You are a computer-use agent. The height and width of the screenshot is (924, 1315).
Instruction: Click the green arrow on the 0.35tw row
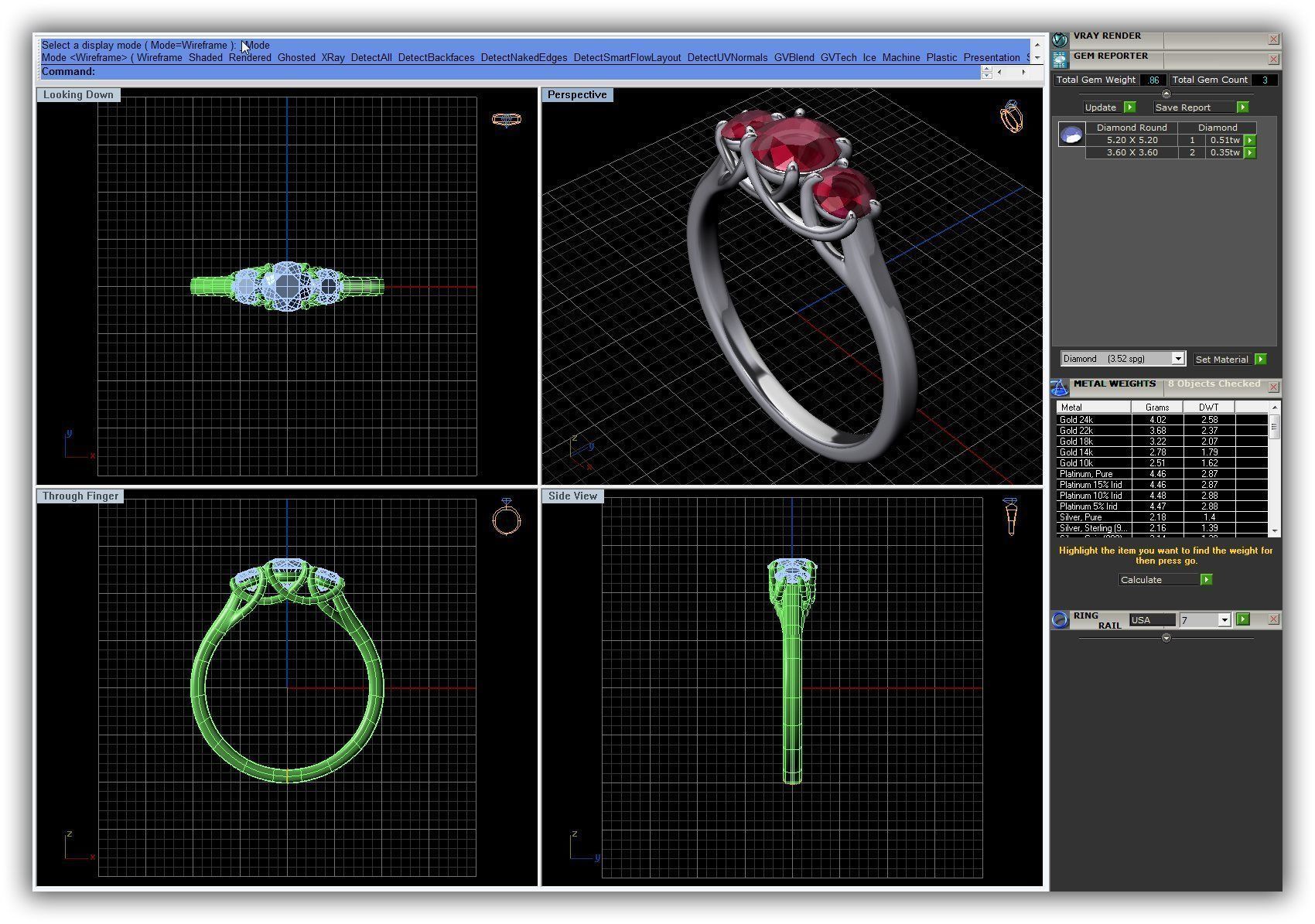[x=1249, y=152]
